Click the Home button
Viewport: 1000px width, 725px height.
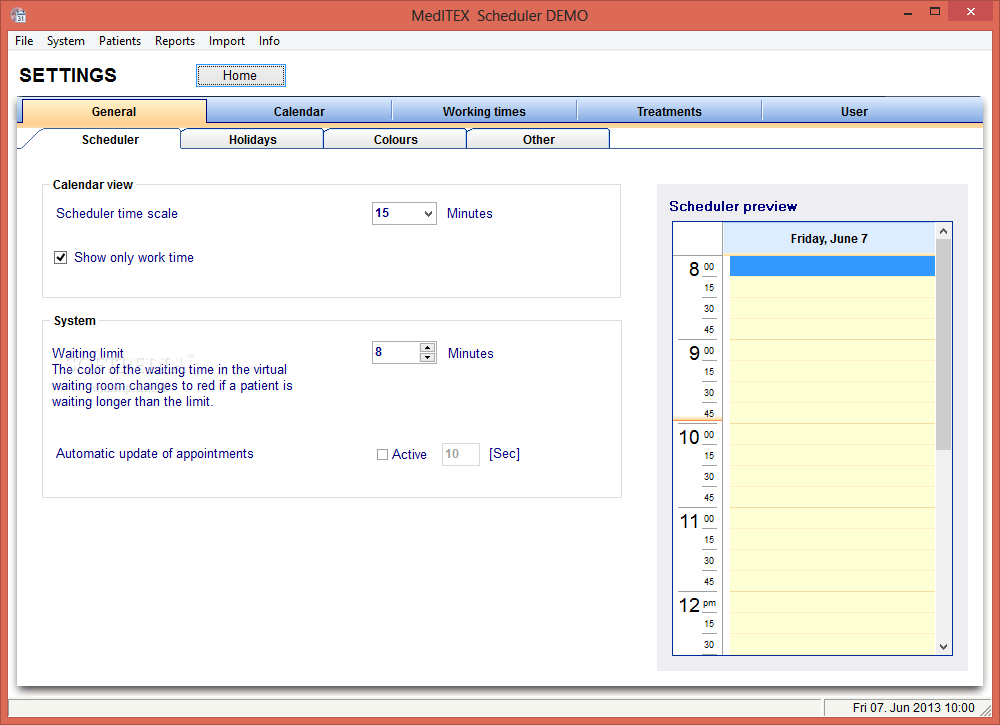point(240,75)
